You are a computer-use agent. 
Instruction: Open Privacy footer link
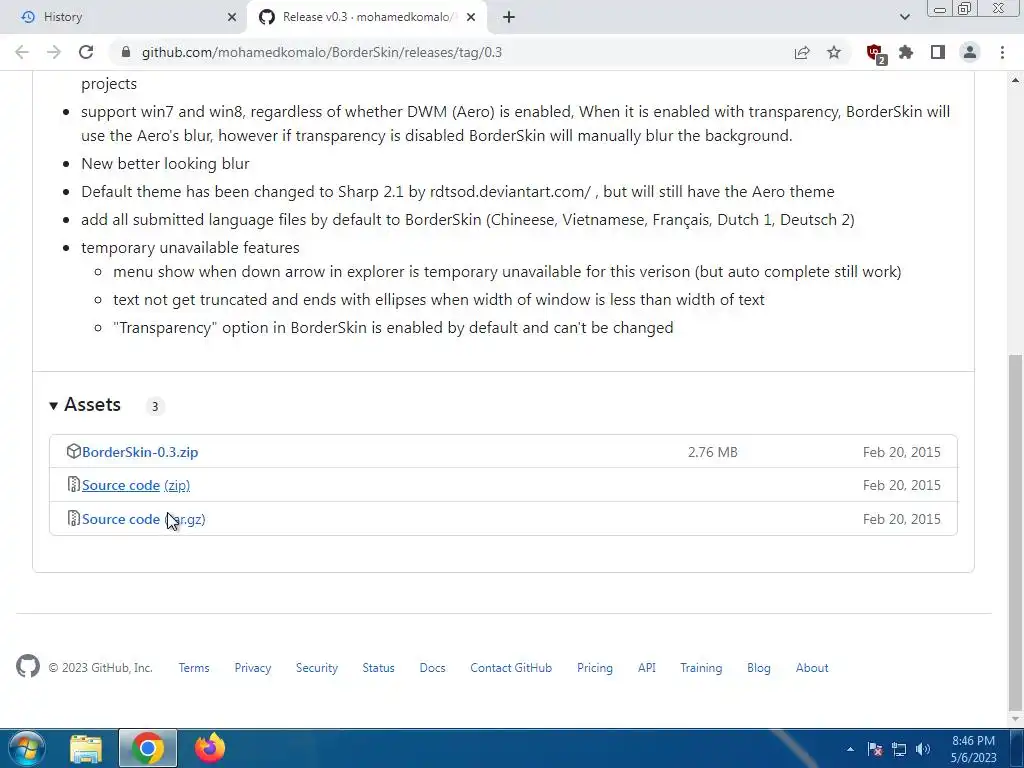pos(253,667)
